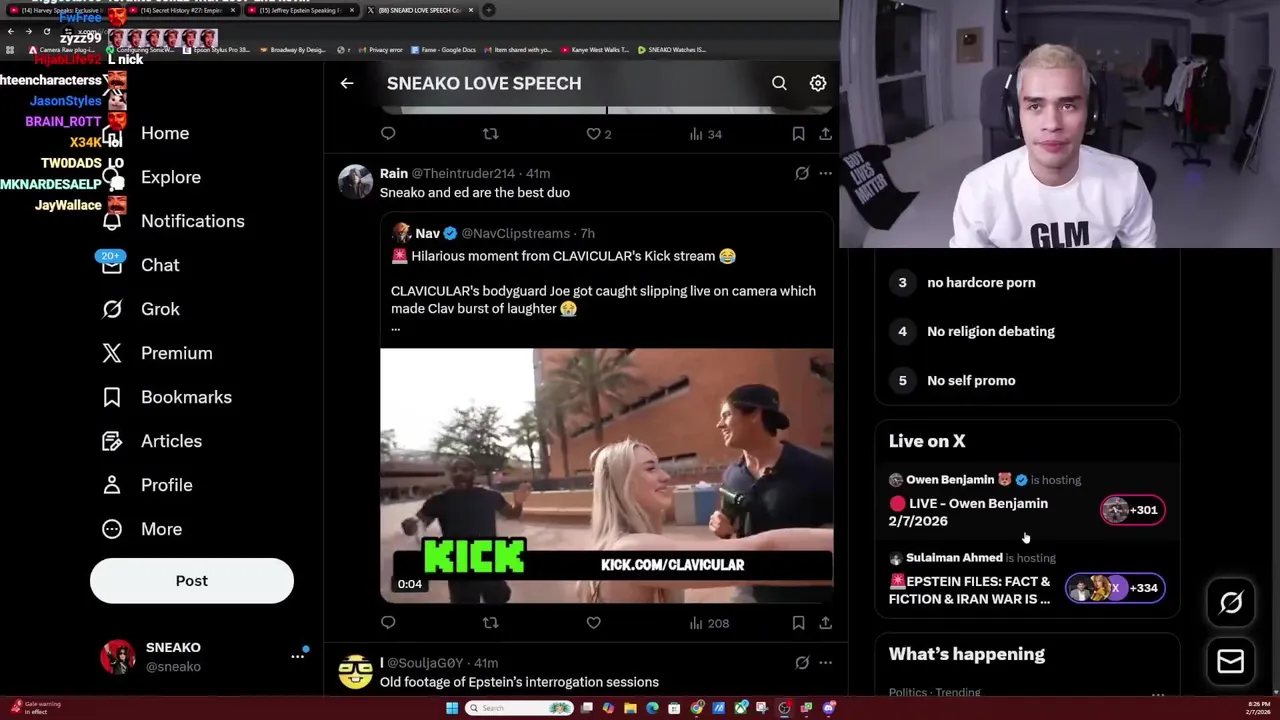Open +301 listeners badge
The height and width of the screenshot is (720, 1280).
pos(1133,510)
